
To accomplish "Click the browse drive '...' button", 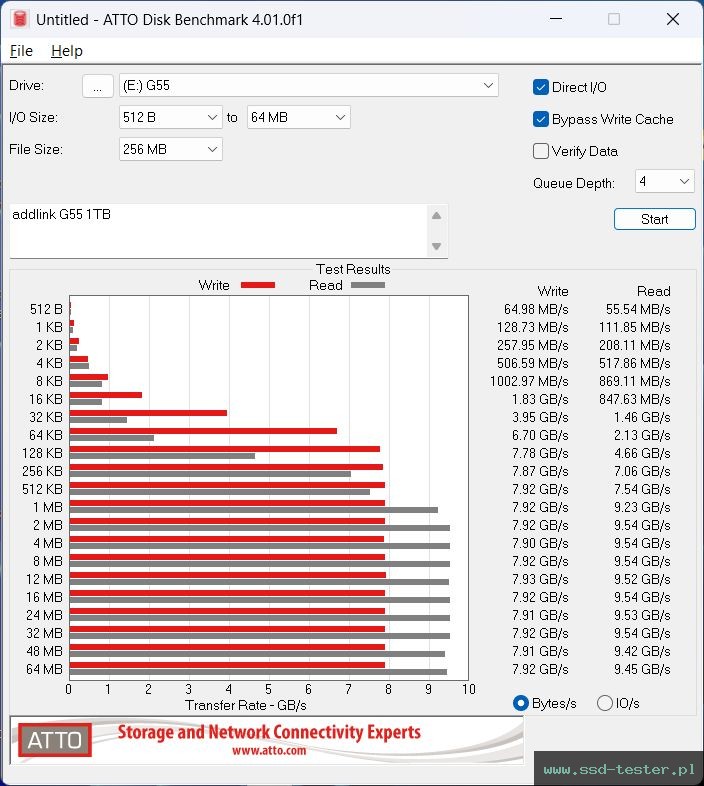I will [x=97, y=86].
